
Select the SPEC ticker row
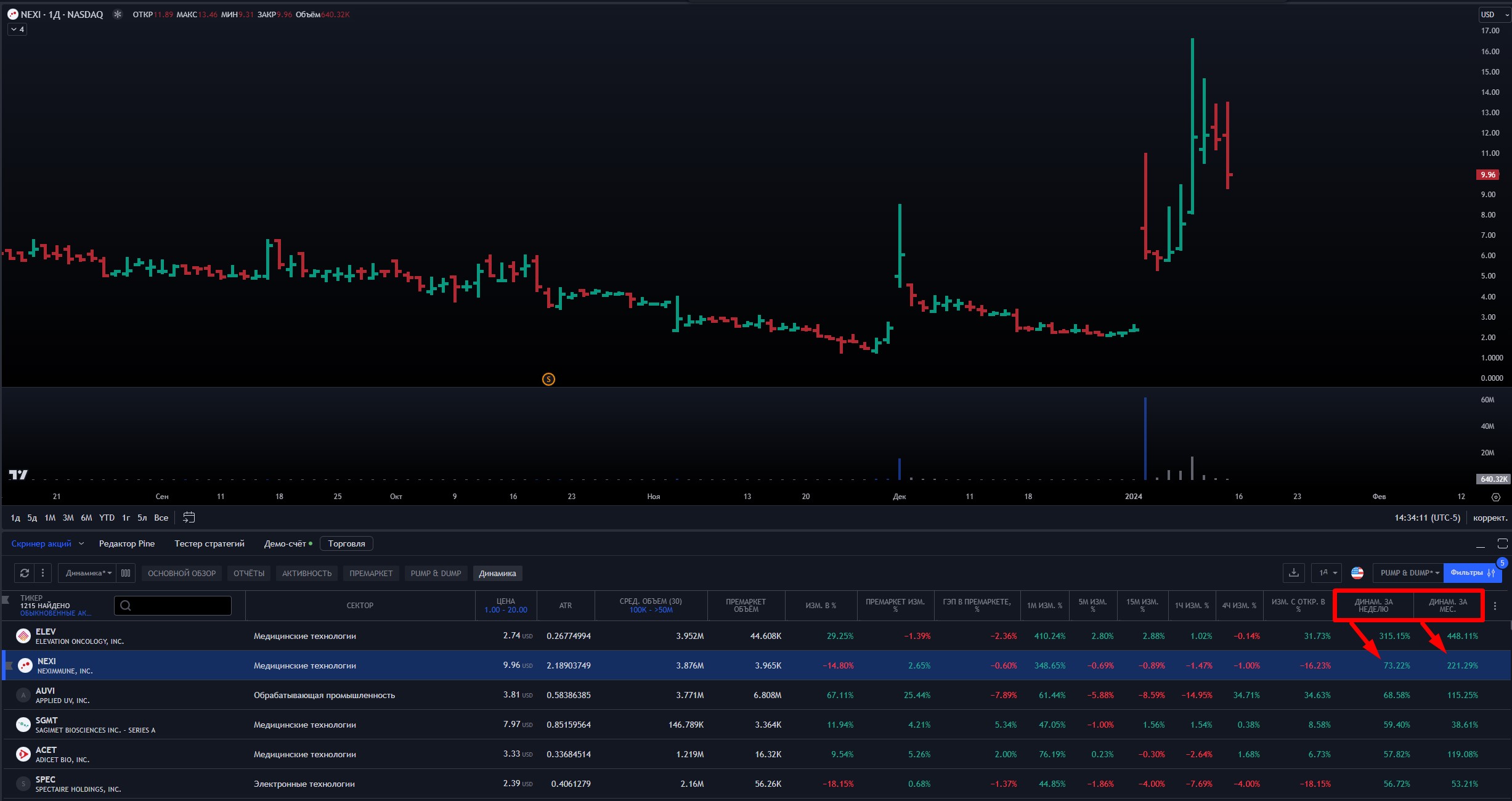coord(756,784)
